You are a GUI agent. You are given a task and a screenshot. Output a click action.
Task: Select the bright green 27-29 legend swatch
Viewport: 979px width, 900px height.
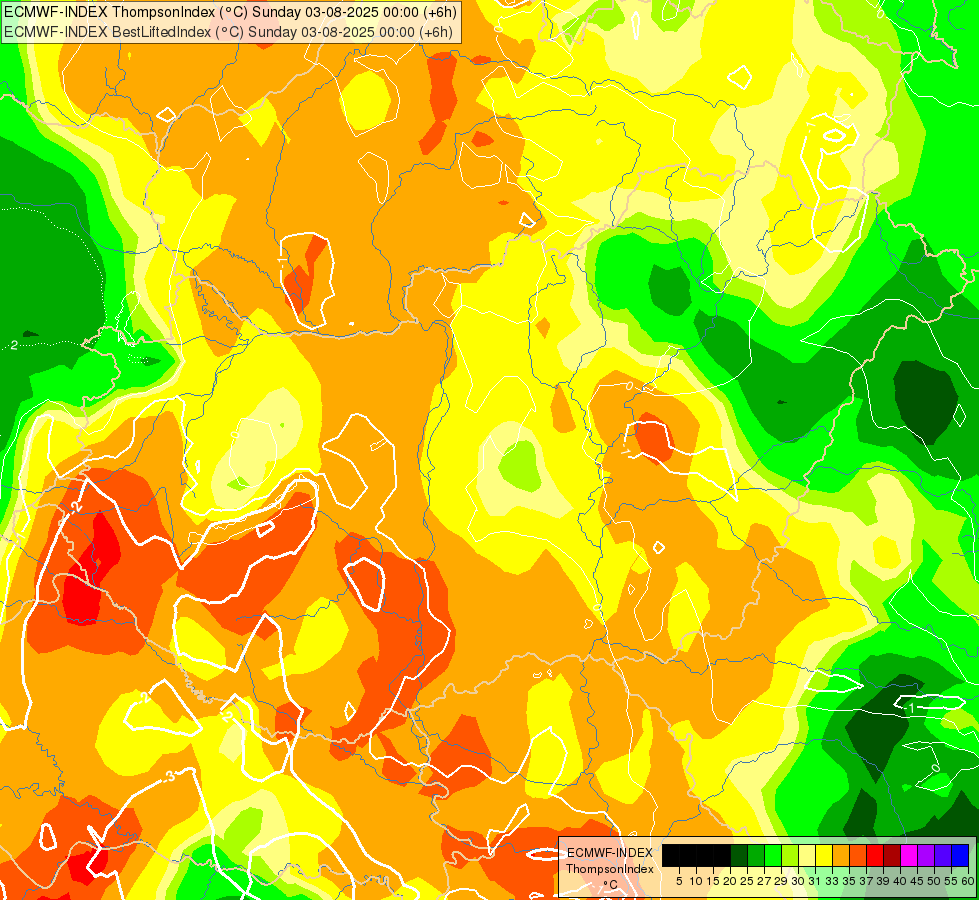[773, 856]
